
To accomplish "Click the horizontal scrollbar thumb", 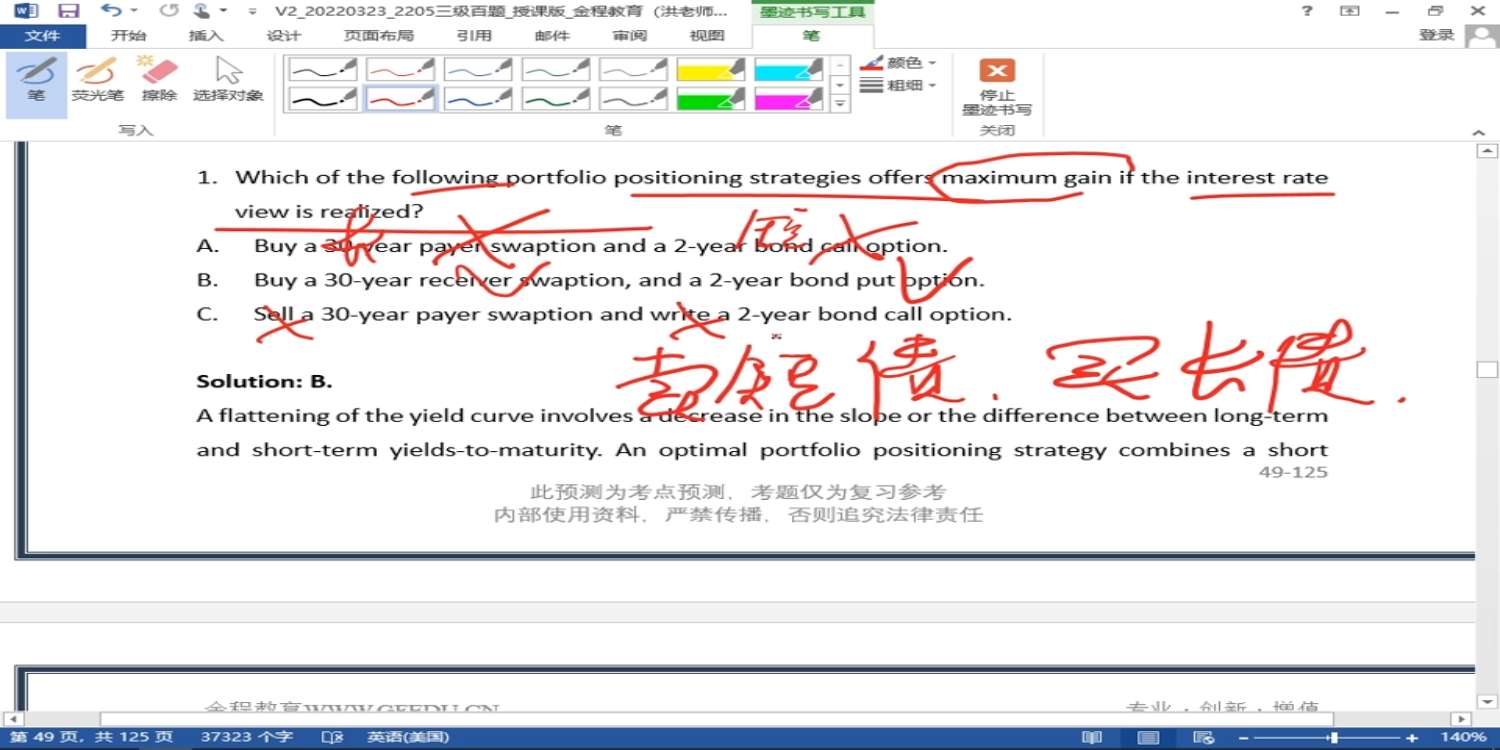I will click(716, 719).
